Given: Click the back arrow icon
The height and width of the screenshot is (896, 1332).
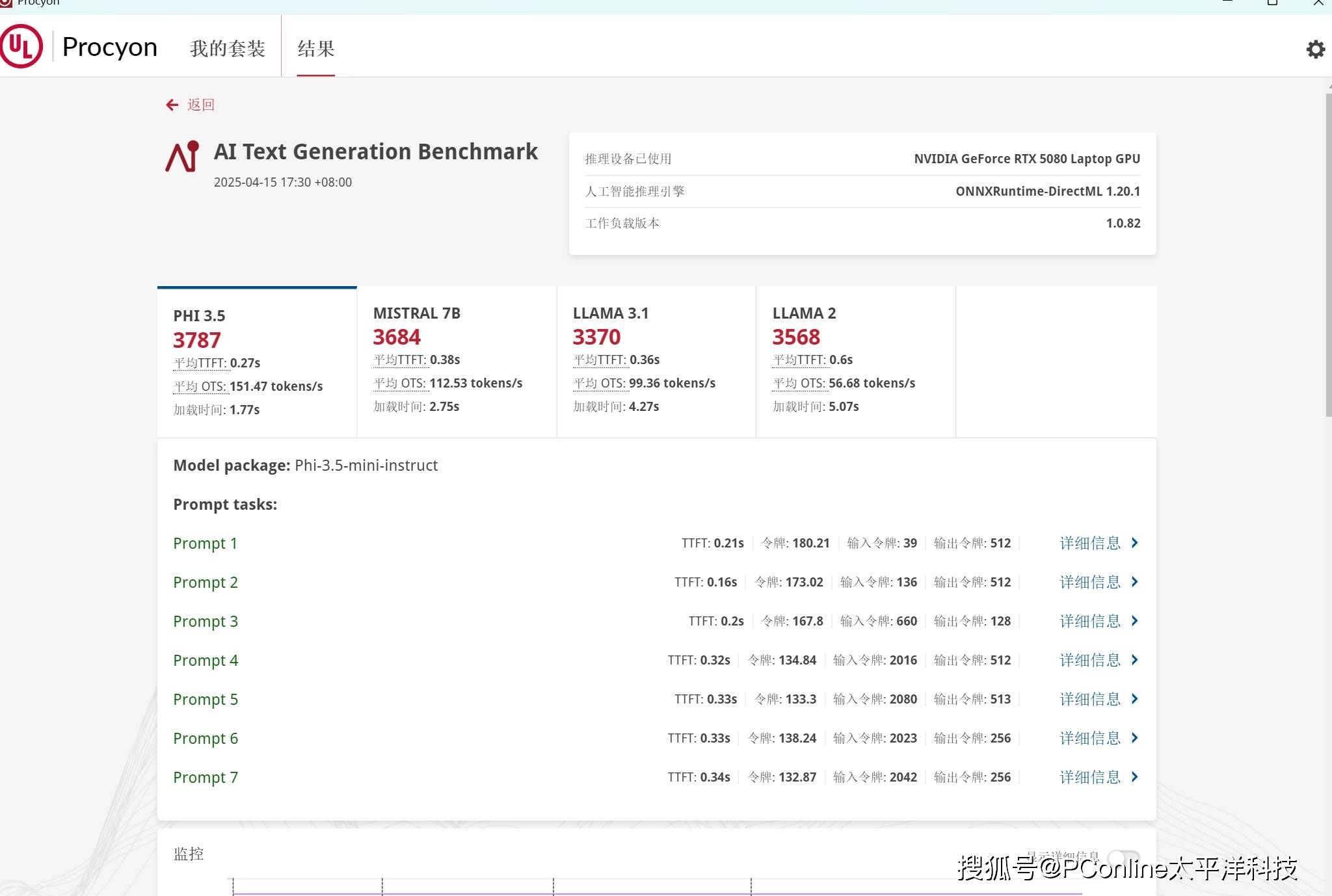Looking at the screenshot, I should (172, 105).
